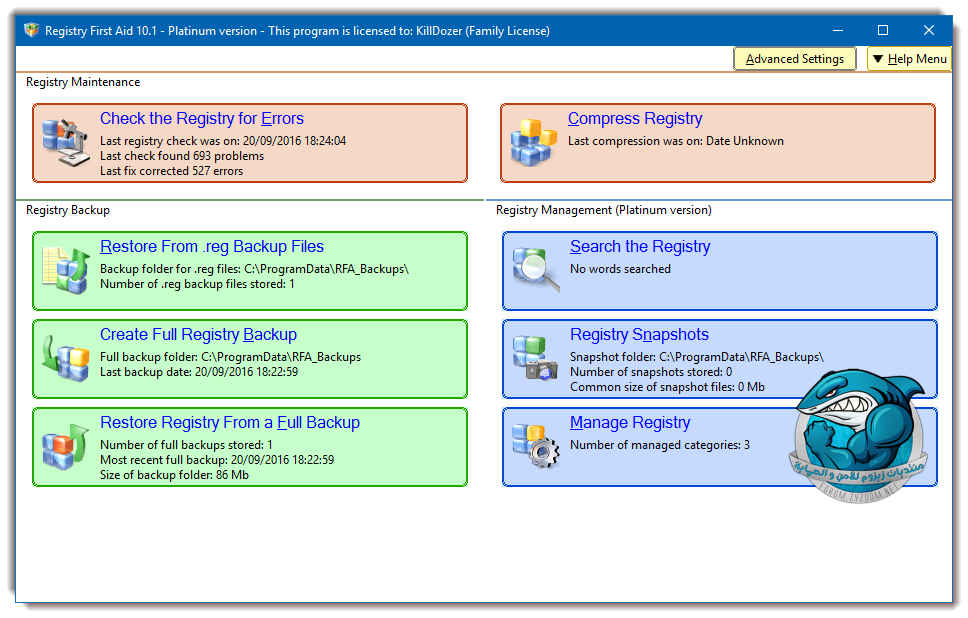This screenshot has width=968, height=618.
Task: Click 'Registry Management (Platinum version)' heading
Action: pos(604,210)
